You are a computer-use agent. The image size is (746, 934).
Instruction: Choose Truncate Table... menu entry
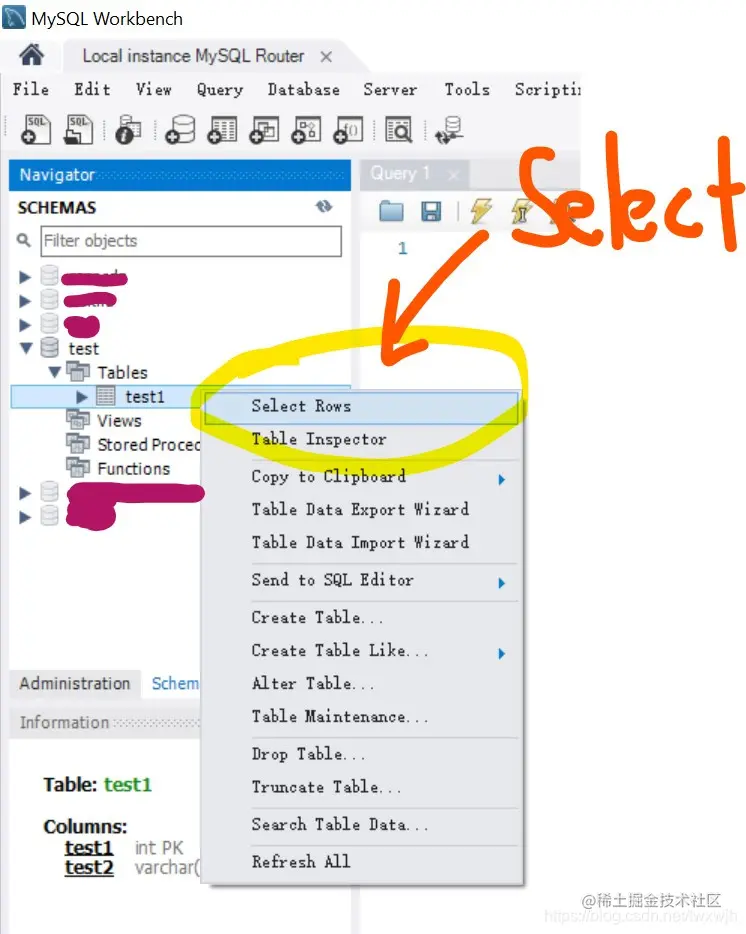click(x=361, y=787)
